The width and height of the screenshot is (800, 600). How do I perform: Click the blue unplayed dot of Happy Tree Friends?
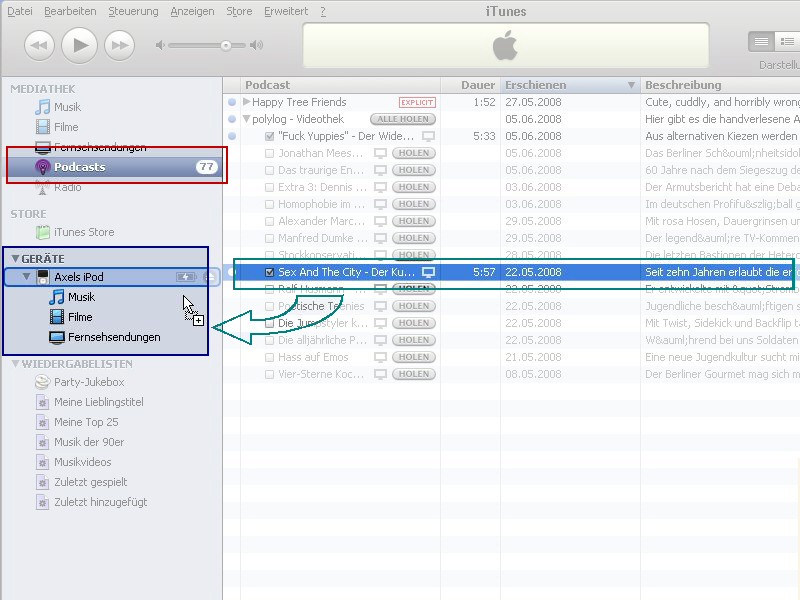(232, 102)
